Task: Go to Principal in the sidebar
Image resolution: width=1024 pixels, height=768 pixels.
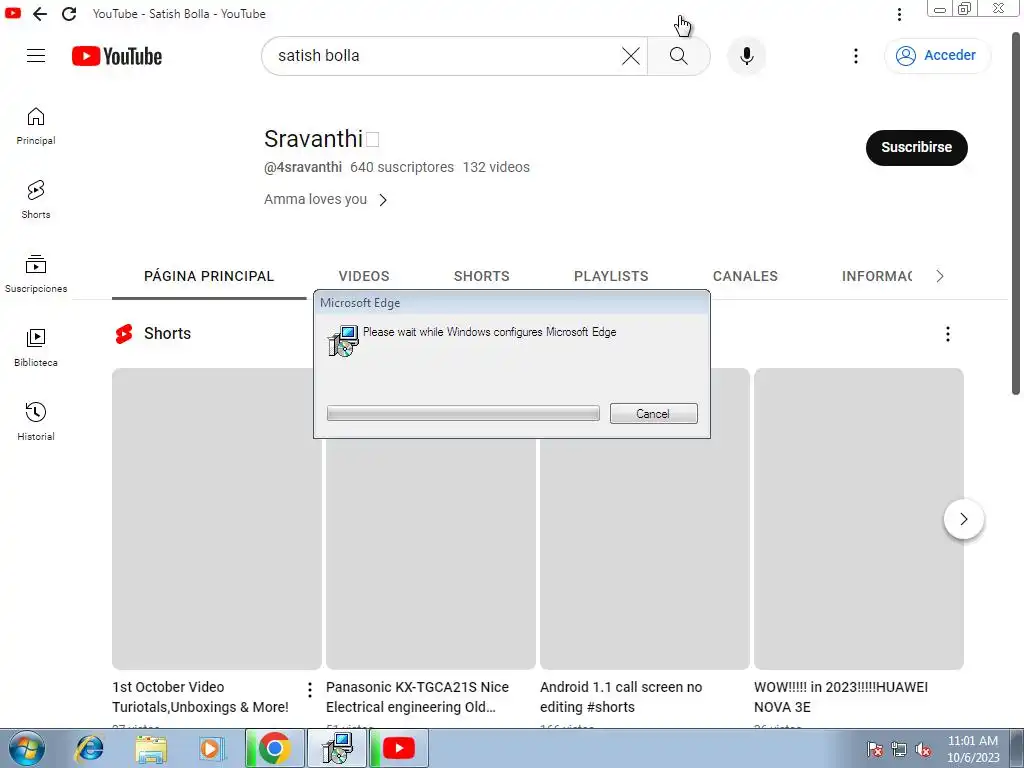Action: [36, 126]
